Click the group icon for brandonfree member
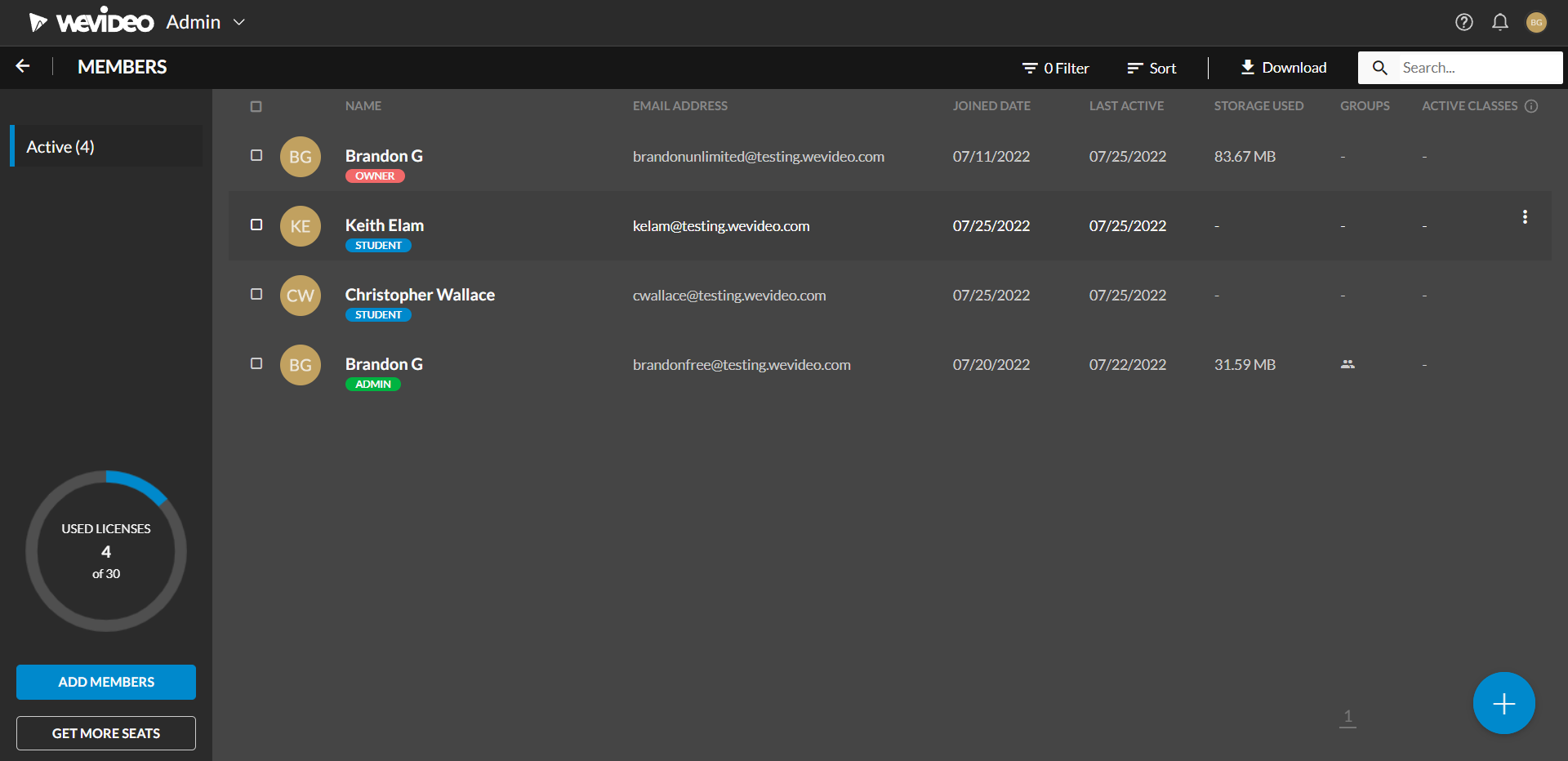This screenshot has width=1568, height=761. pyautogui.click(x=1347, y=364)
